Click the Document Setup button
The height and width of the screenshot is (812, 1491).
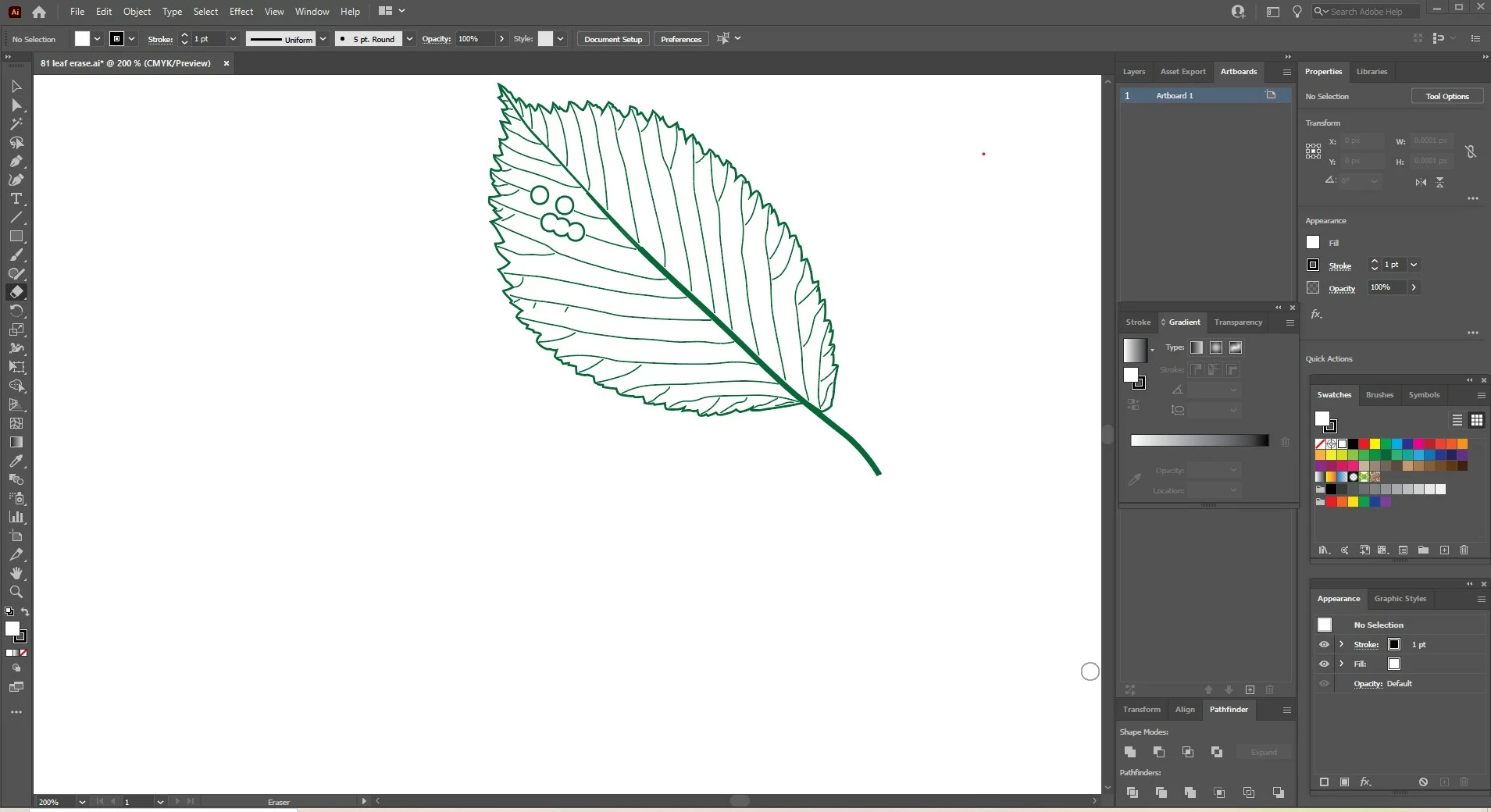613,39
